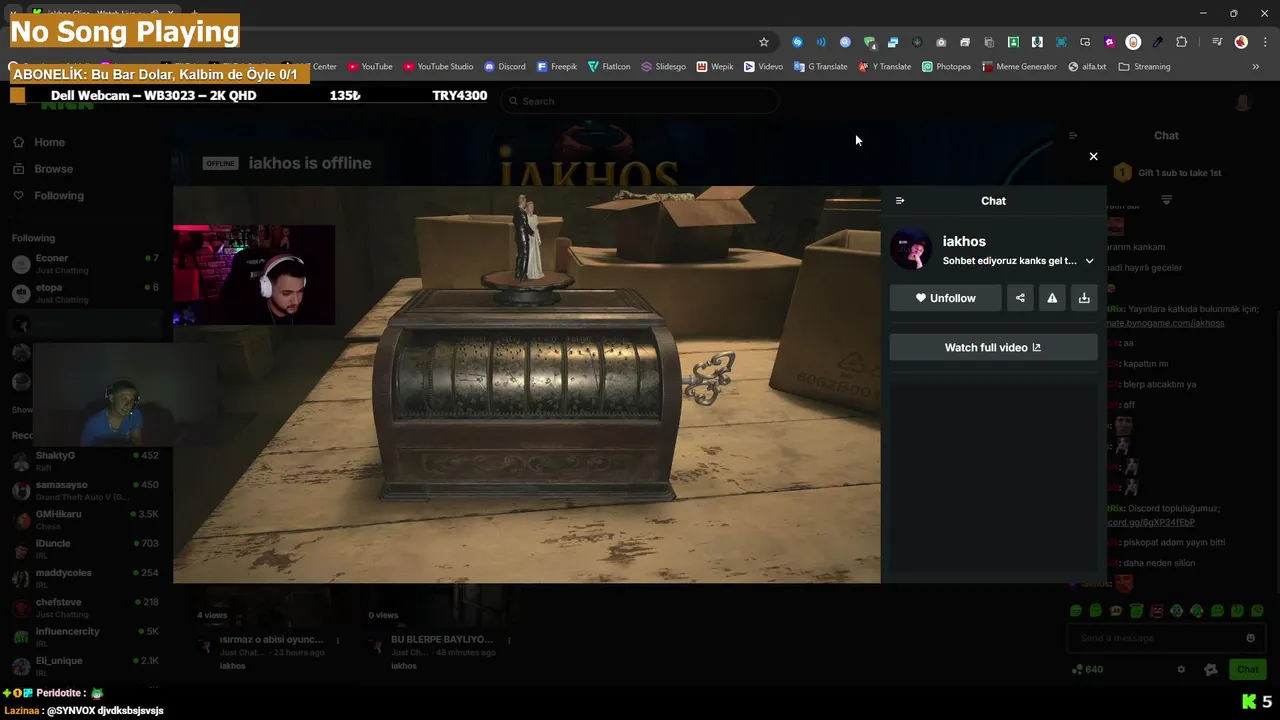
Task: Report the clip via warning triangle icon
Action: [x=1052, y=298]
